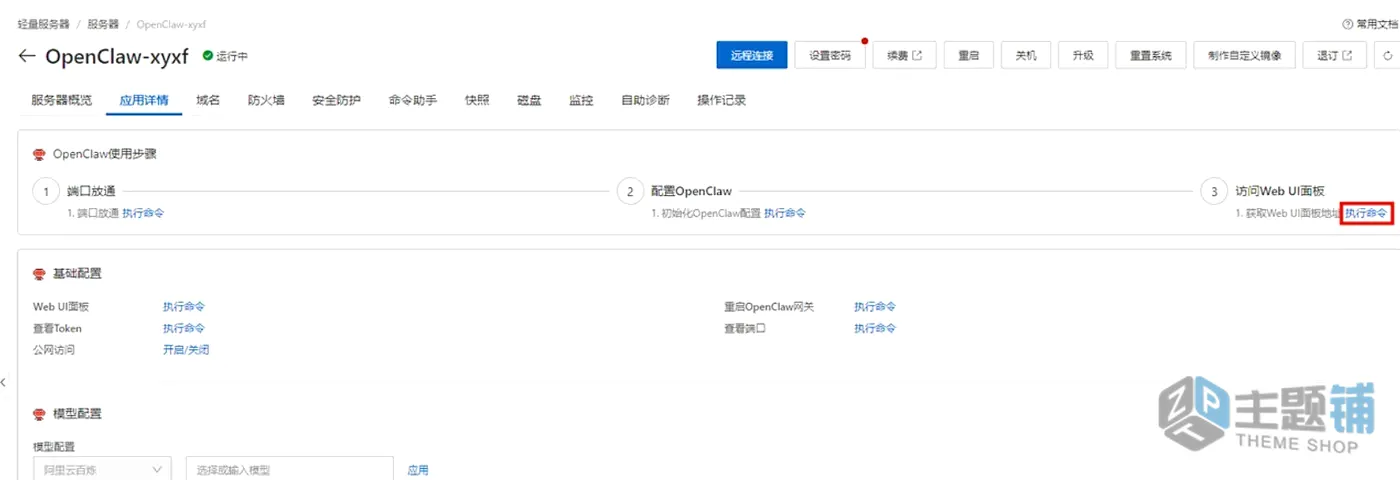Click the 制作自定义镜像 button
Screen dimensions: 1400x480
click(1244, 55)
